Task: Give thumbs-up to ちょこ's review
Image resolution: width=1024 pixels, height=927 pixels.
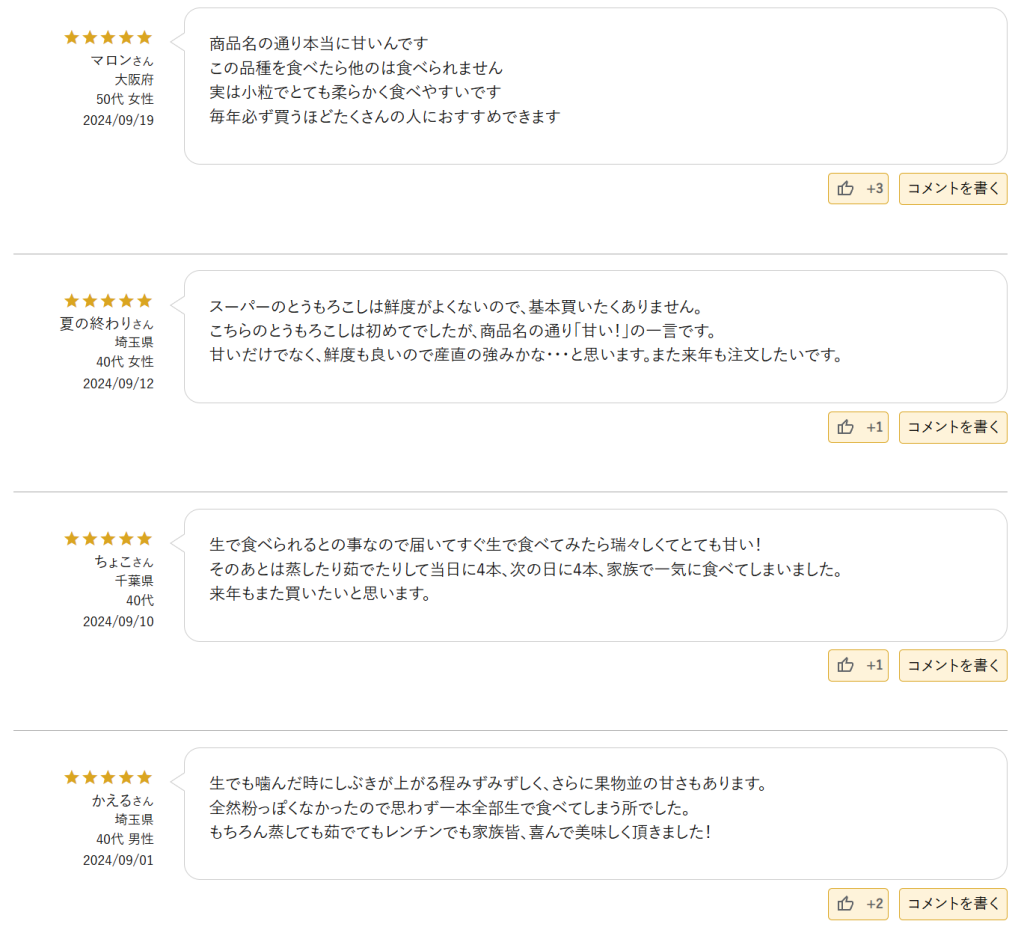Action: [x=857, y=666]
